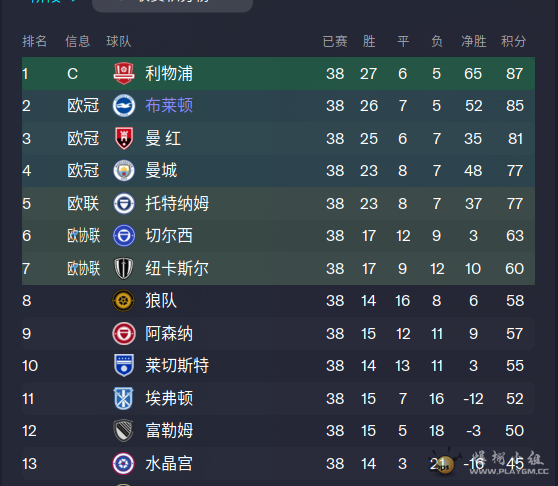
Task: Click the 切尔西 blue circular badge
Action: (x=123, y=236)
